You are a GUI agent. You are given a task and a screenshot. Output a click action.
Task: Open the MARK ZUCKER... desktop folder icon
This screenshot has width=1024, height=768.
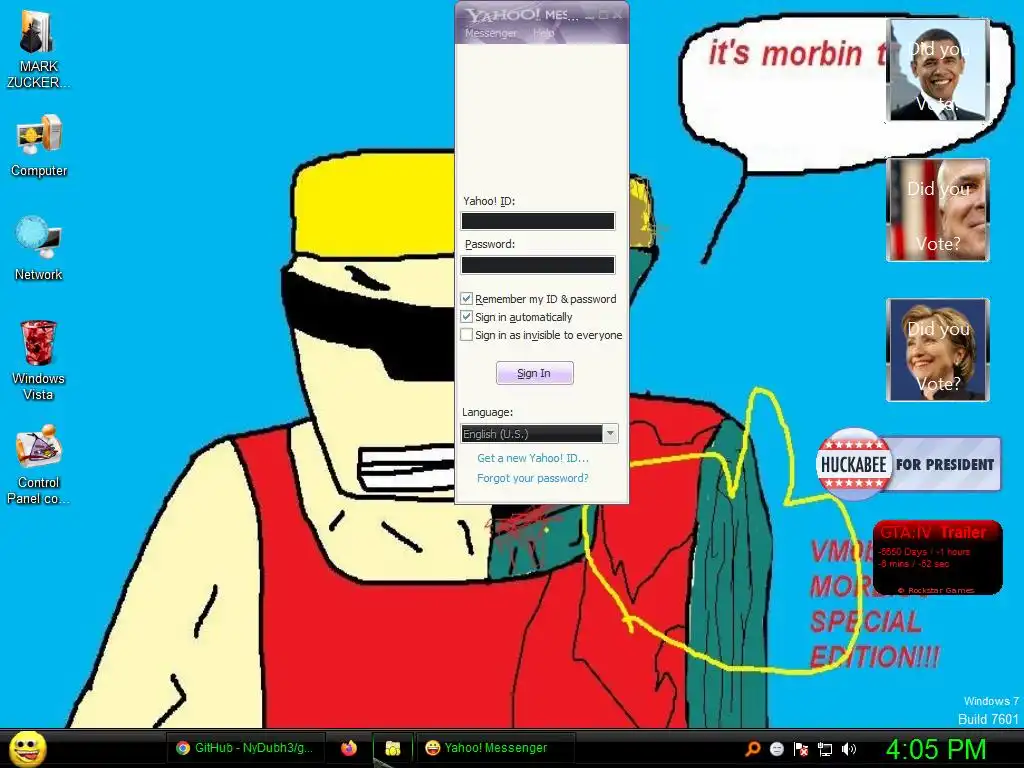click(38, 49)
